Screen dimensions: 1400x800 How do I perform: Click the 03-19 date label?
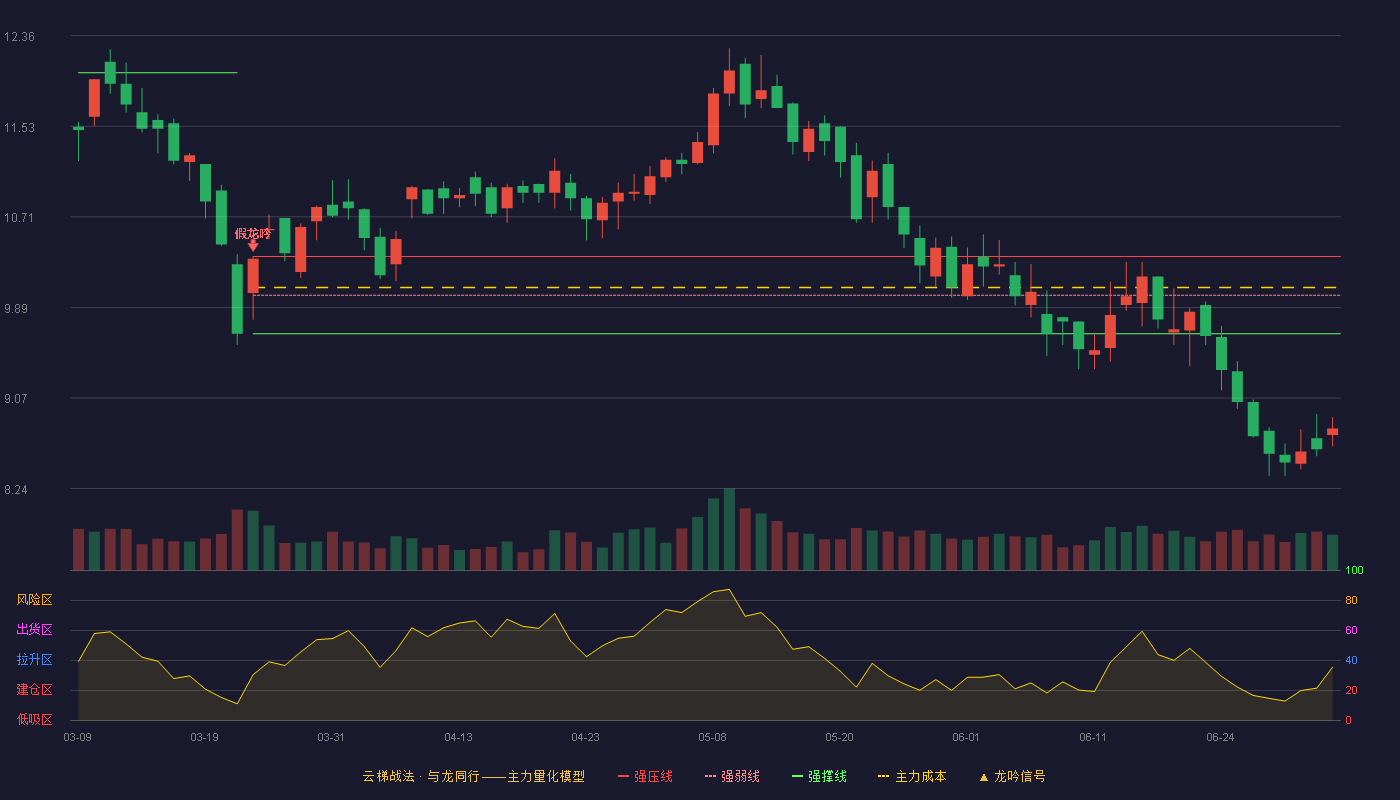click(x=204, y=737)
